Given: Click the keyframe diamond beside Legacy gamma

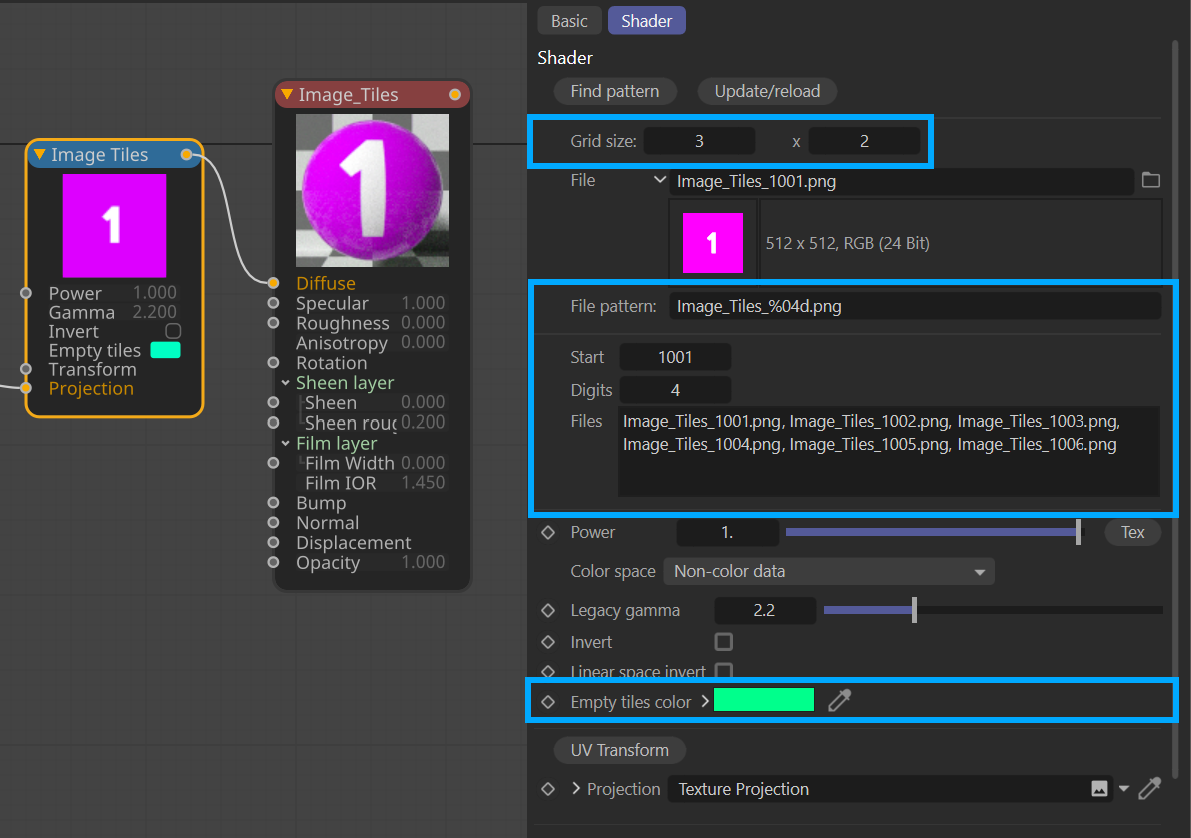Looking at the screenshot, I should 548,610.
